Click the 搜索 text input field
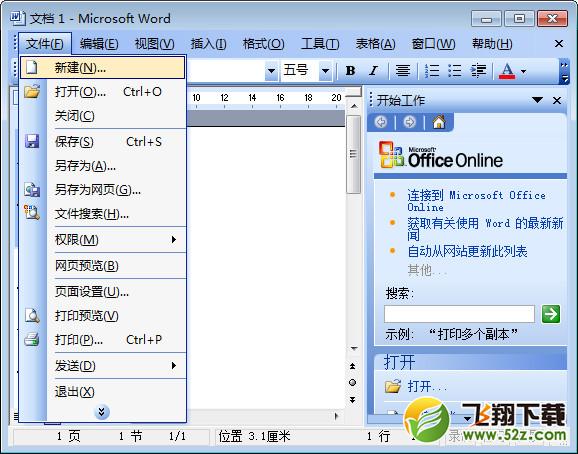Viewport: 578px width, 454px height. pos(459,314)
